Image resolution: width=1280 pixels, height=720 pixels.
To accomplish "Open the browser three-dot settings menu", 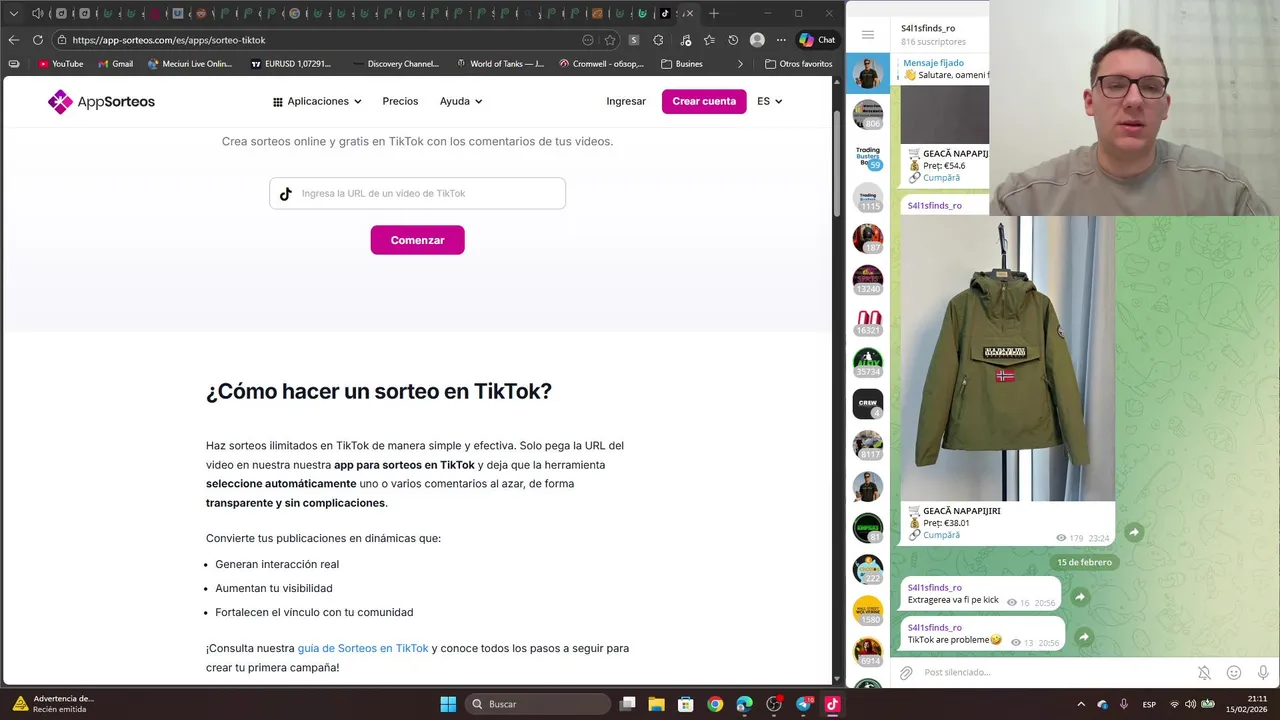I will [781, 40].
